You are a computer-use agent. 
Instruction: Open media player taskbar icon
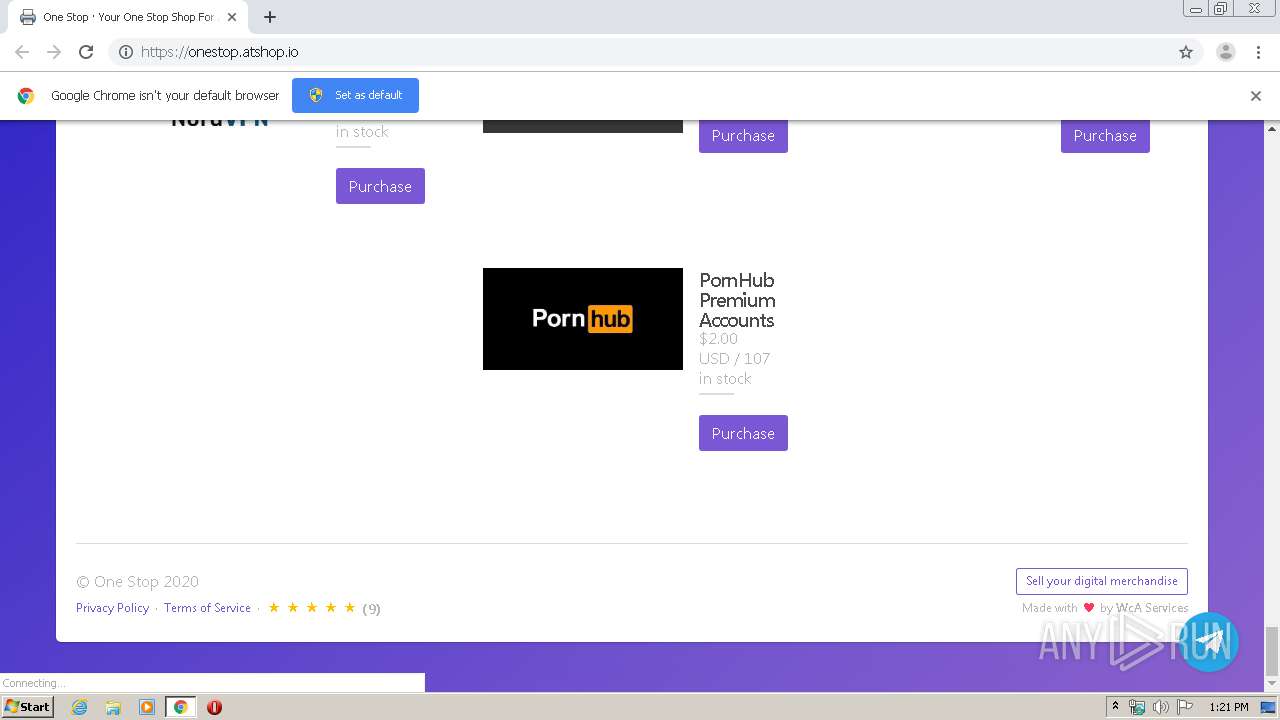click(x=147, y=707)
